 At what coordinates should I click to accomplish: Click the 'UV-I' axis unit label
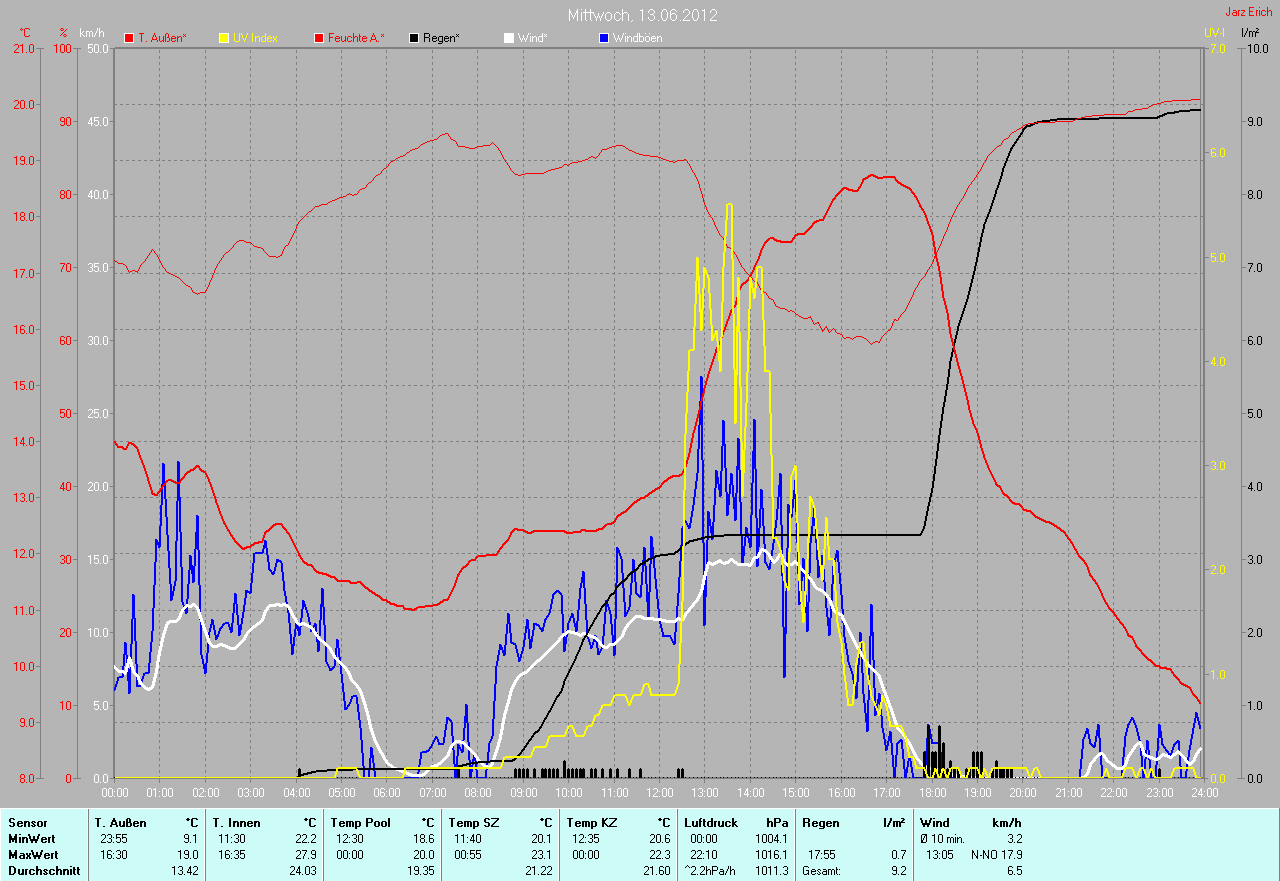1214,33
